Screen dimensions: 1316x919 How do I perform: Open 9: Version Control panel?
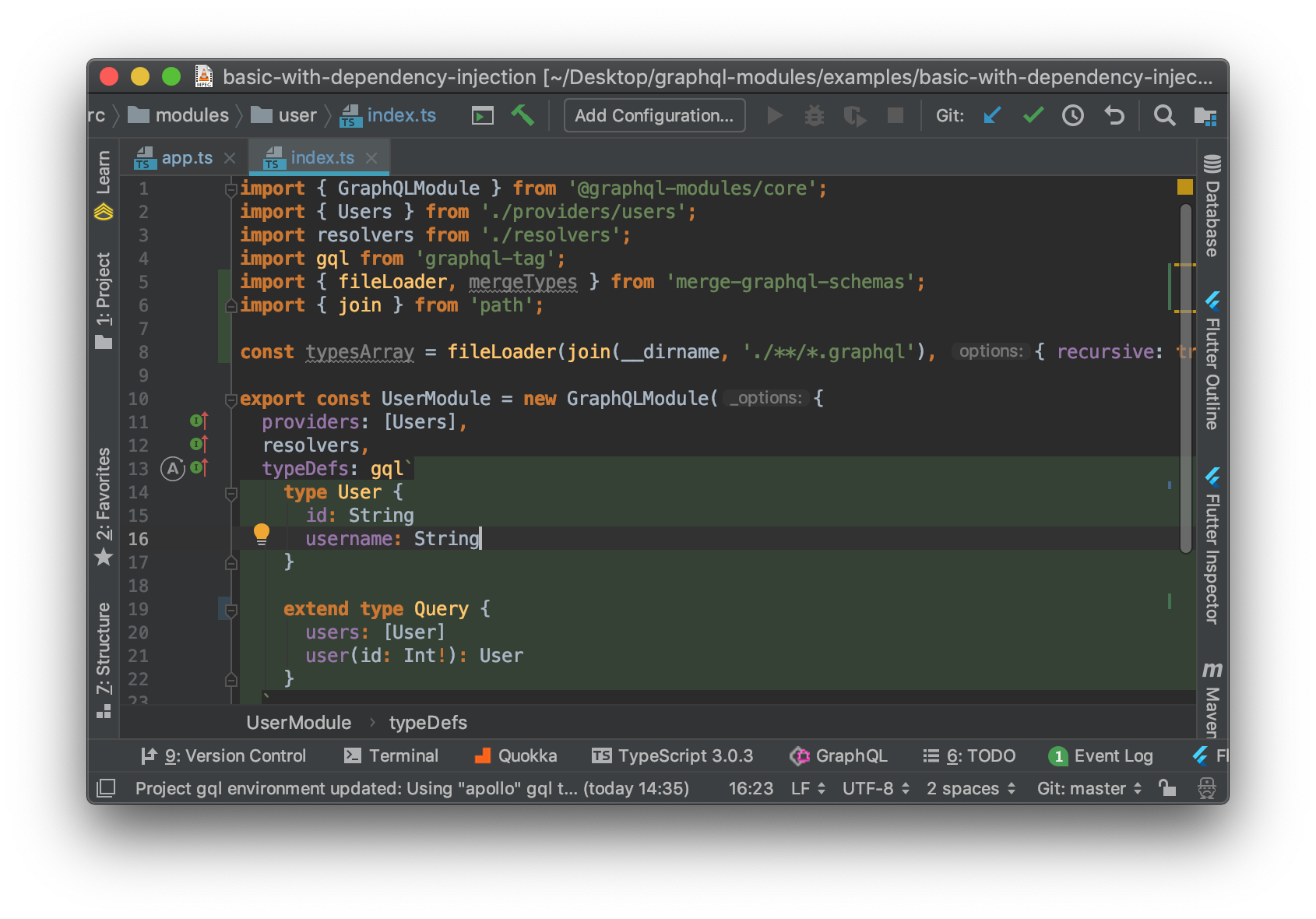223,755
